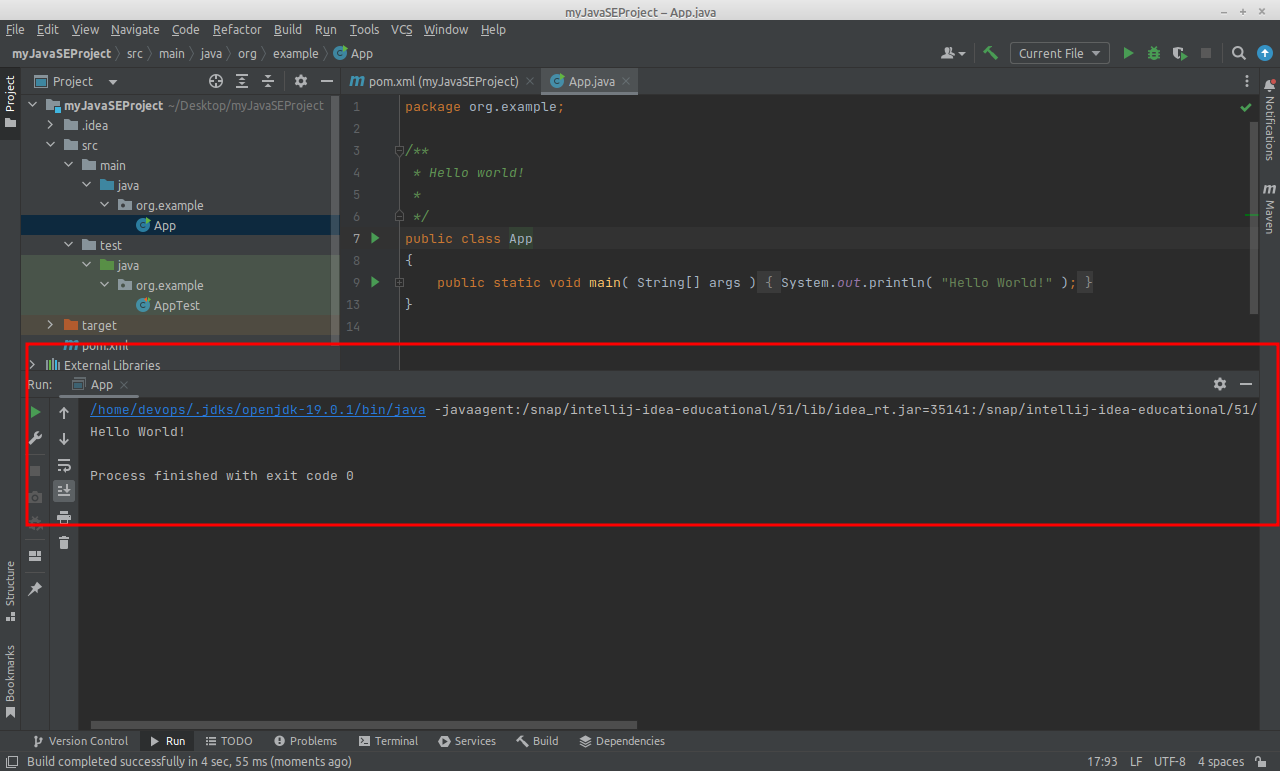Expand the .idea folder
The height and width of the screenshot is (771, 1280).
(x=51, y=125)
